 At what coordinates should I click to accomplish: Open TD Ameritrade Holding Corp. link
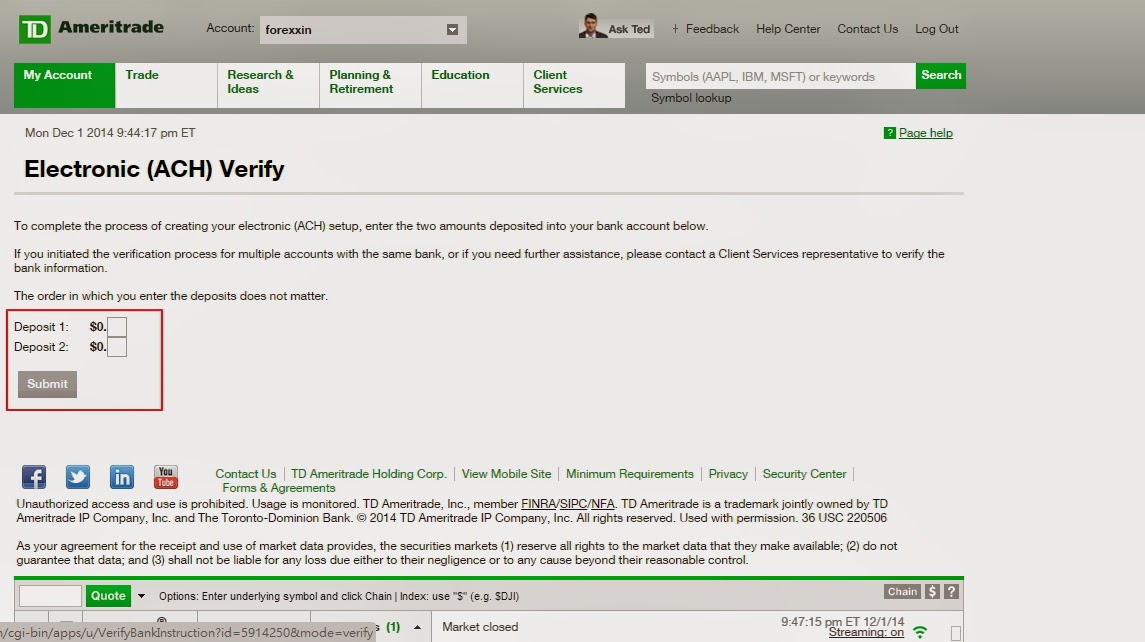pos(369,474)
